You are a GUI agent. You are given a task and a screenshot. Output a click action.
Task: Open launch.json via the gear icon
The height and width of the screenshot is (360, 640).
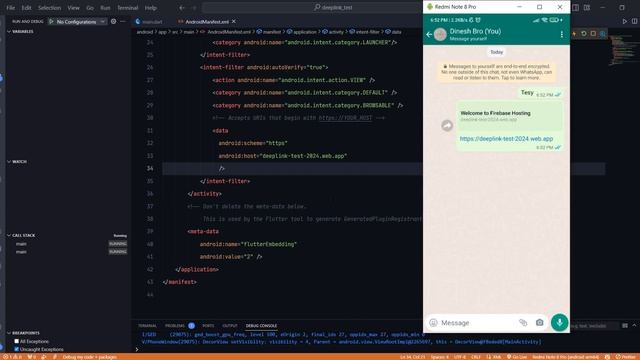(x=113, y=22)
